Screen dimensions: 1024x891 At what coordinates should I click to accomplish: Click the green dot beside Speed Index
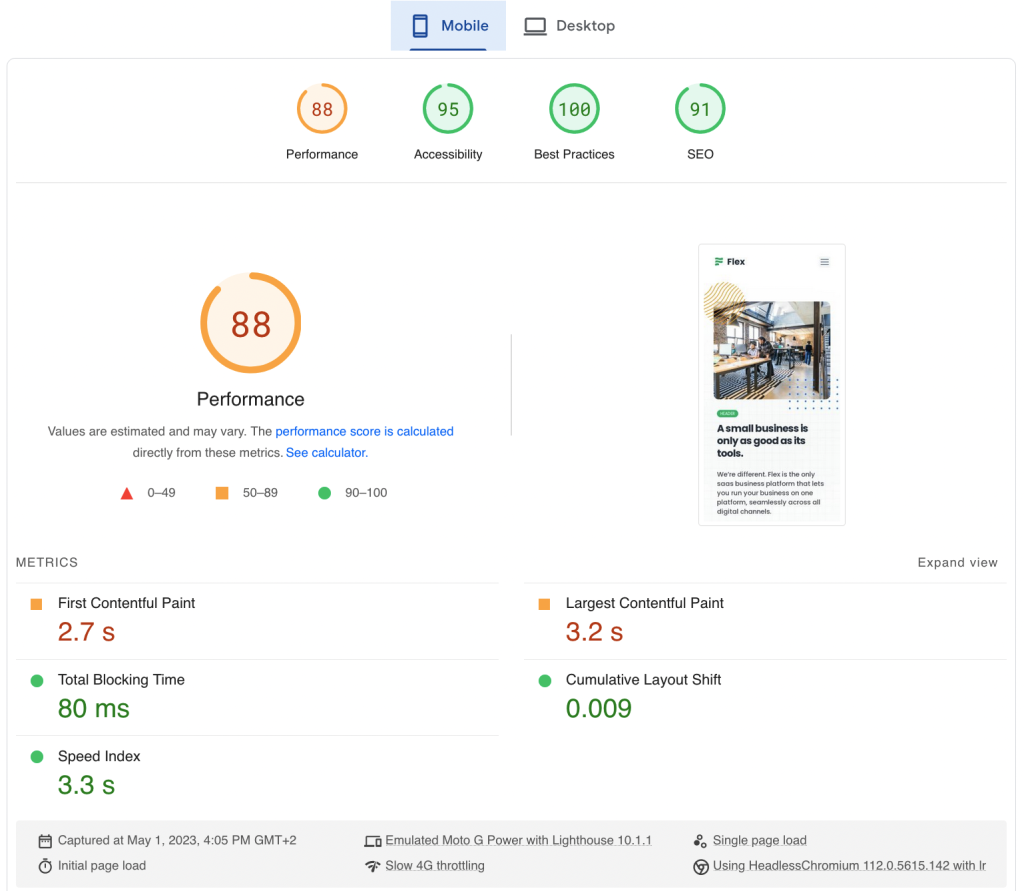(37, 757)
